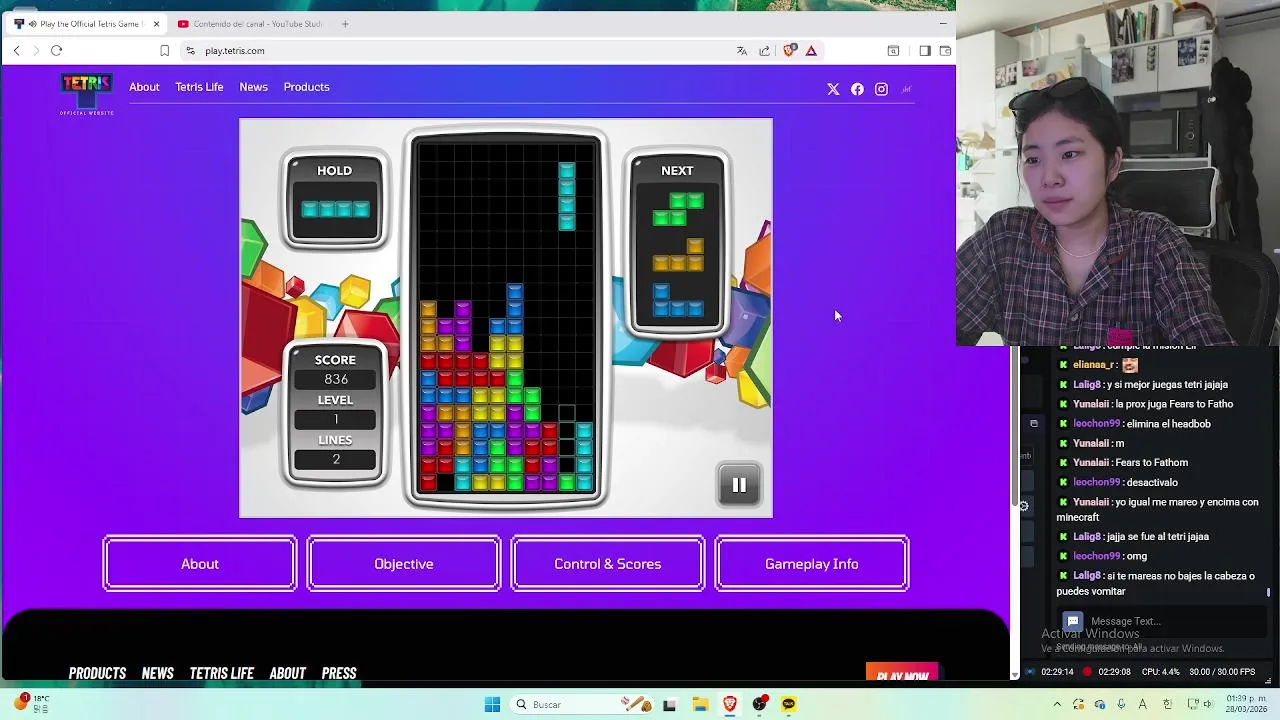Open TETRIS LIFE footer link

(x=222, y=673)
